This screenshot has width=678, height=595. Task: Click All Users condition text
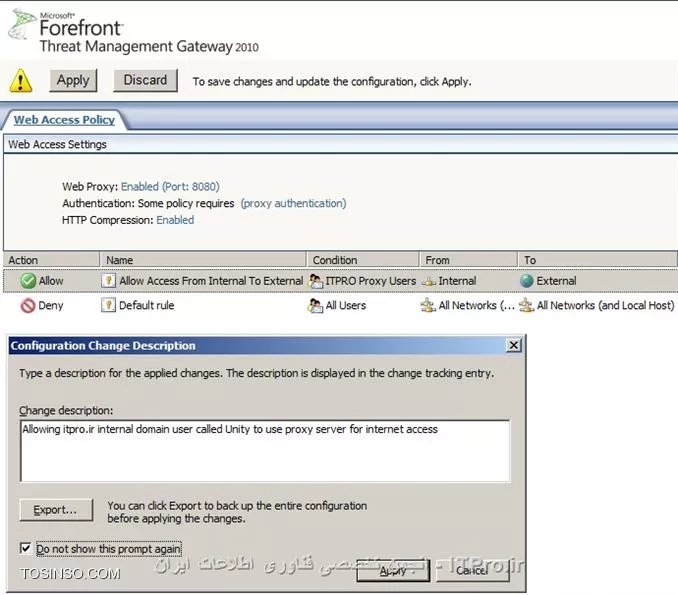point(345,306)
